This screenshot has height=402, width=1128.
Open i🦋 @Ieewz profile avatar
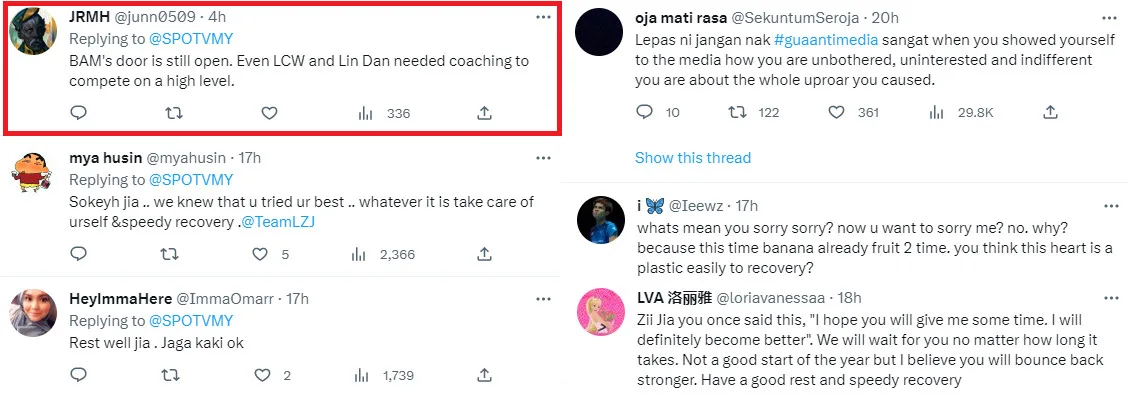[x=602, y=221]
